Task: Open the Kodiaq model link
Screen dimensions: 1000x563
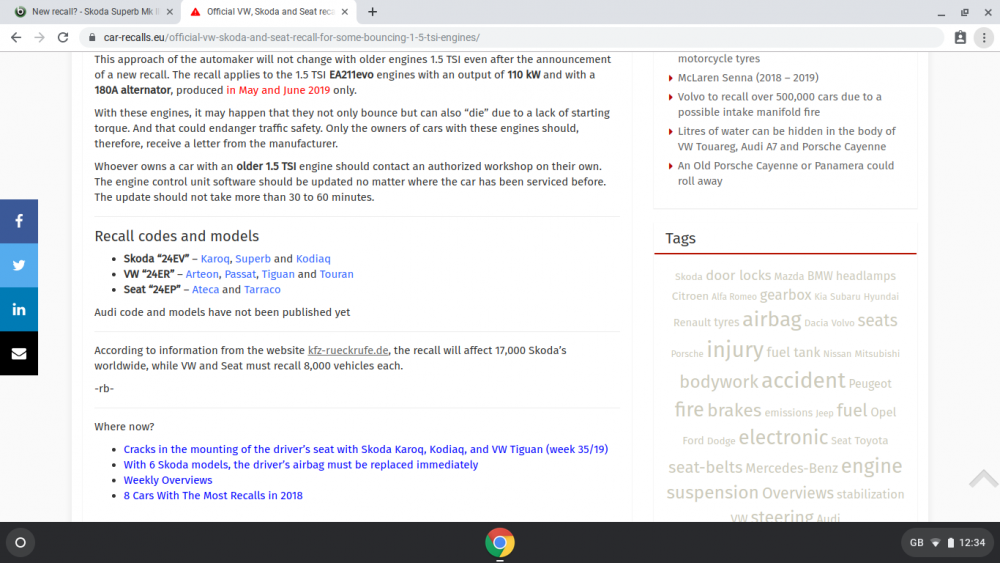Action: pos(313,259)
